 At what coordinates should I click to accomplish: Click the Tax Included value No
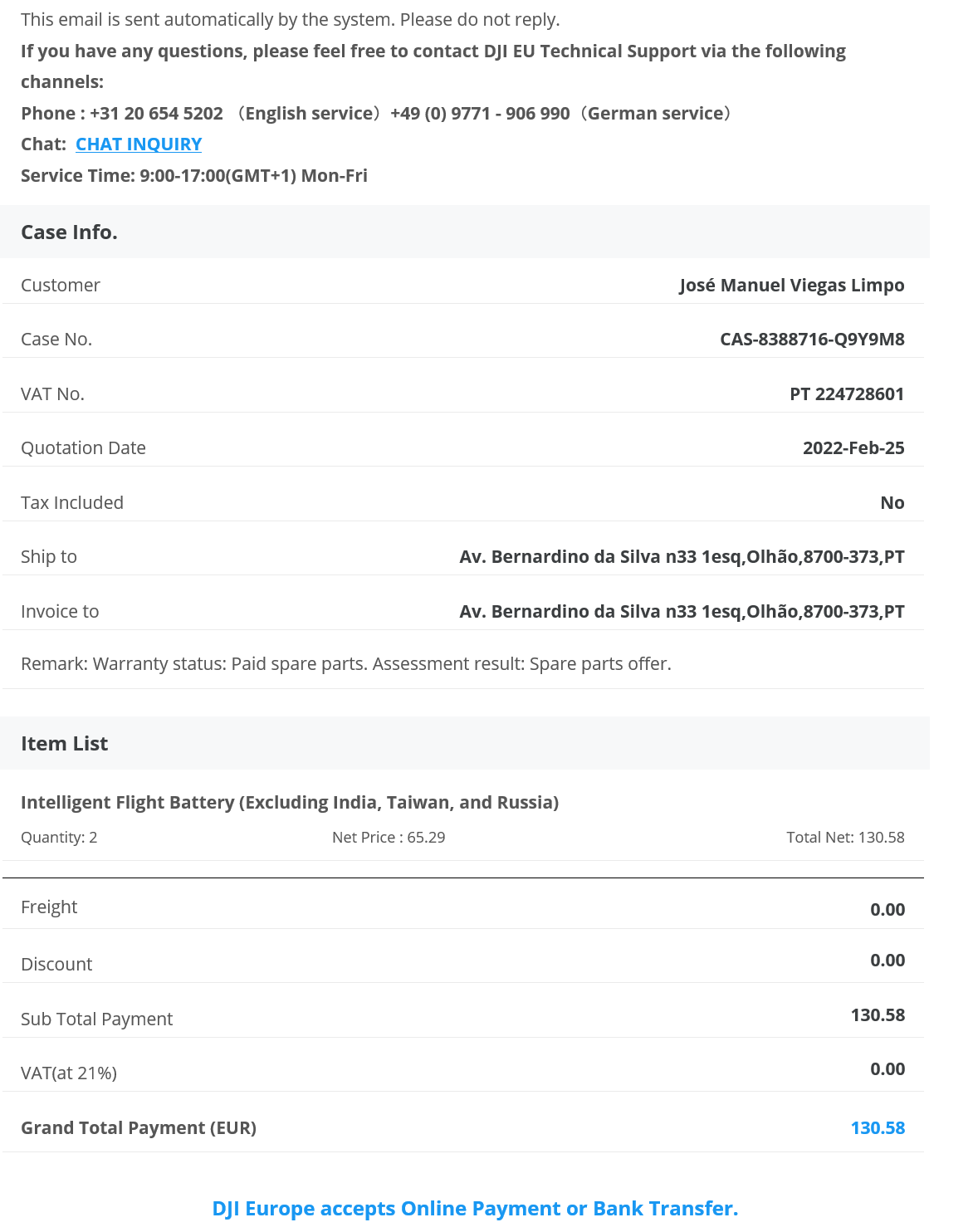tap(892, 503)
